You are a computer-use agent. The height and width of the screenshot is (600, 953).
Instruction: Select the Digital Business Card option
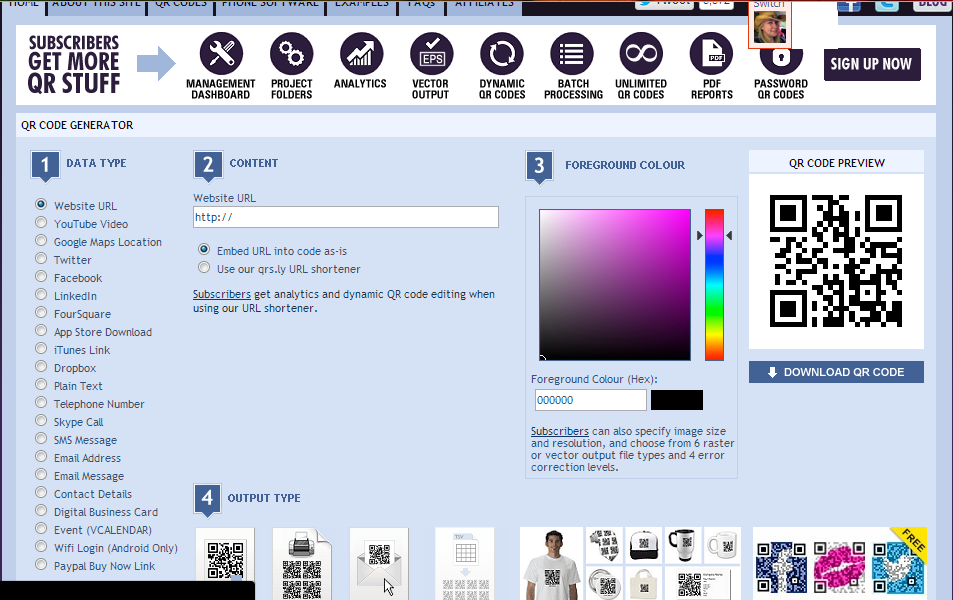(41, 510)
